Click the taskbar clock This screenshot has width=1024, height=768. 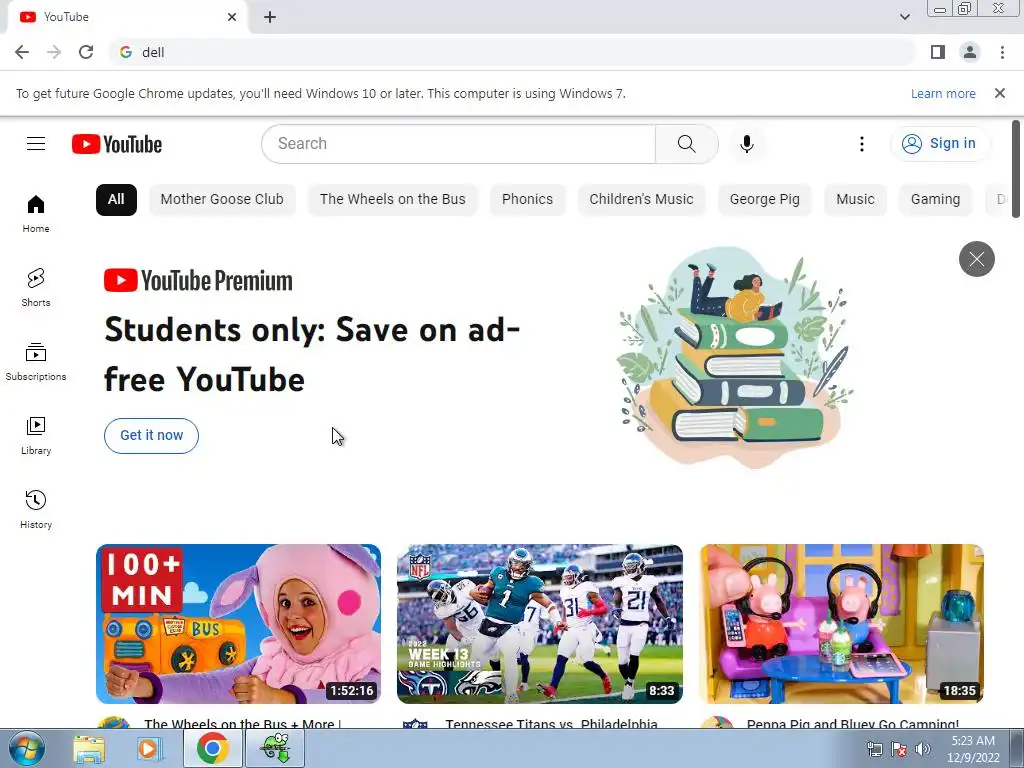point(973,749)
